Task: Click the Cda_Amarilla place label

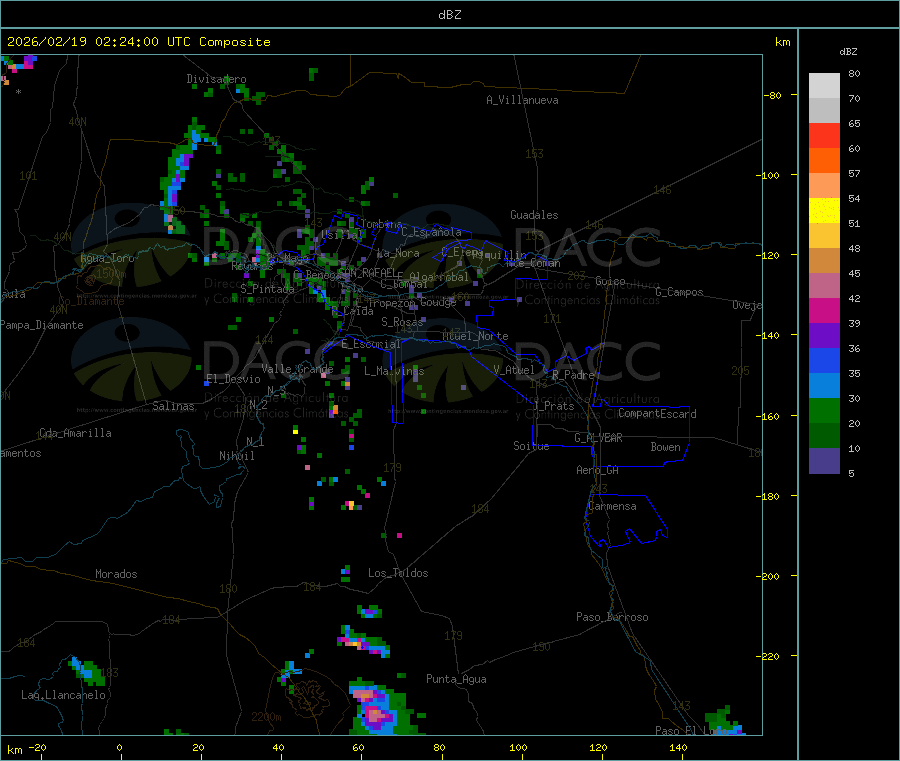Action: [x=75, y=433]
